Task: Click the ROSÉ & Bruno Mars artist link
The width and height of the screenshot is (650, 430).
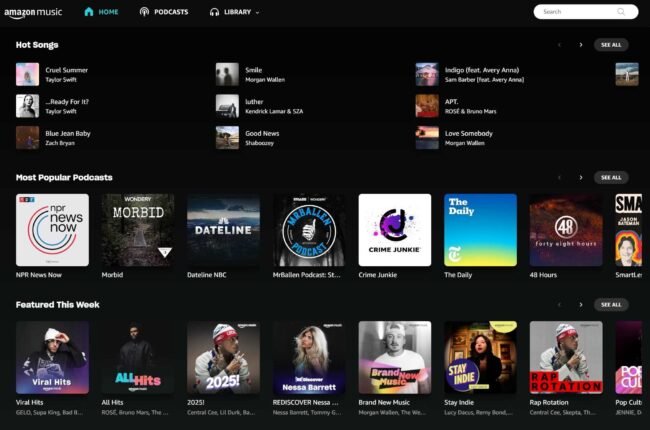Action: point(471,111)
